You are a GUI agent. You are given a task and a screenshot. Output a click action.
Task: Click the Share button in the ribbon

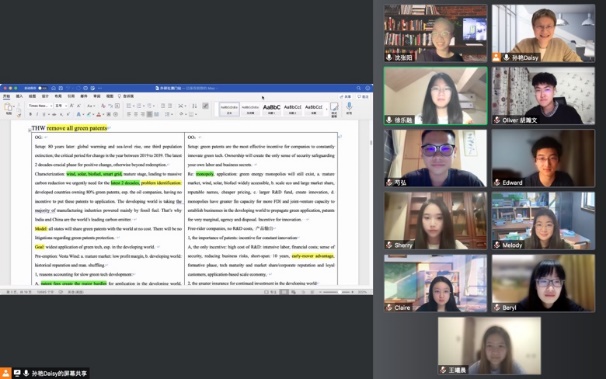(346, 97)
